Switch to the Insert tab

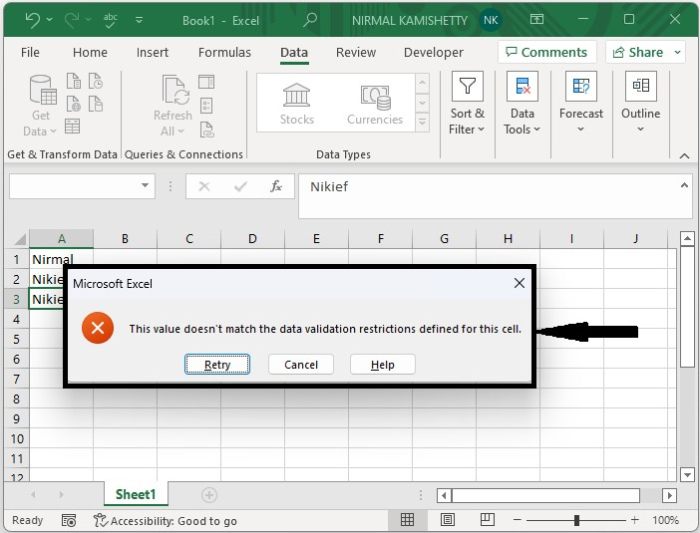152,52
